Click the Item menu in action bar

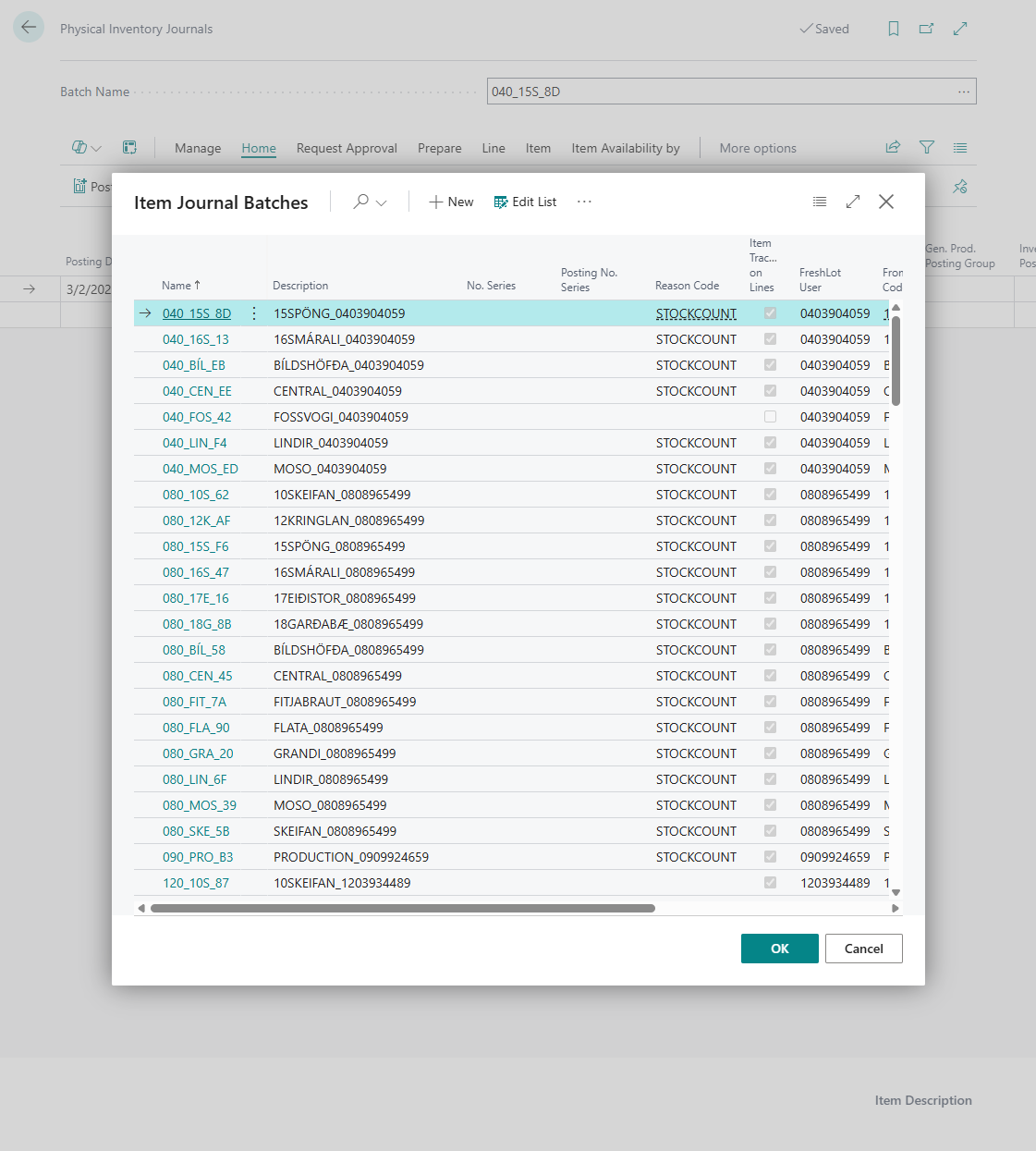point(538,148)
